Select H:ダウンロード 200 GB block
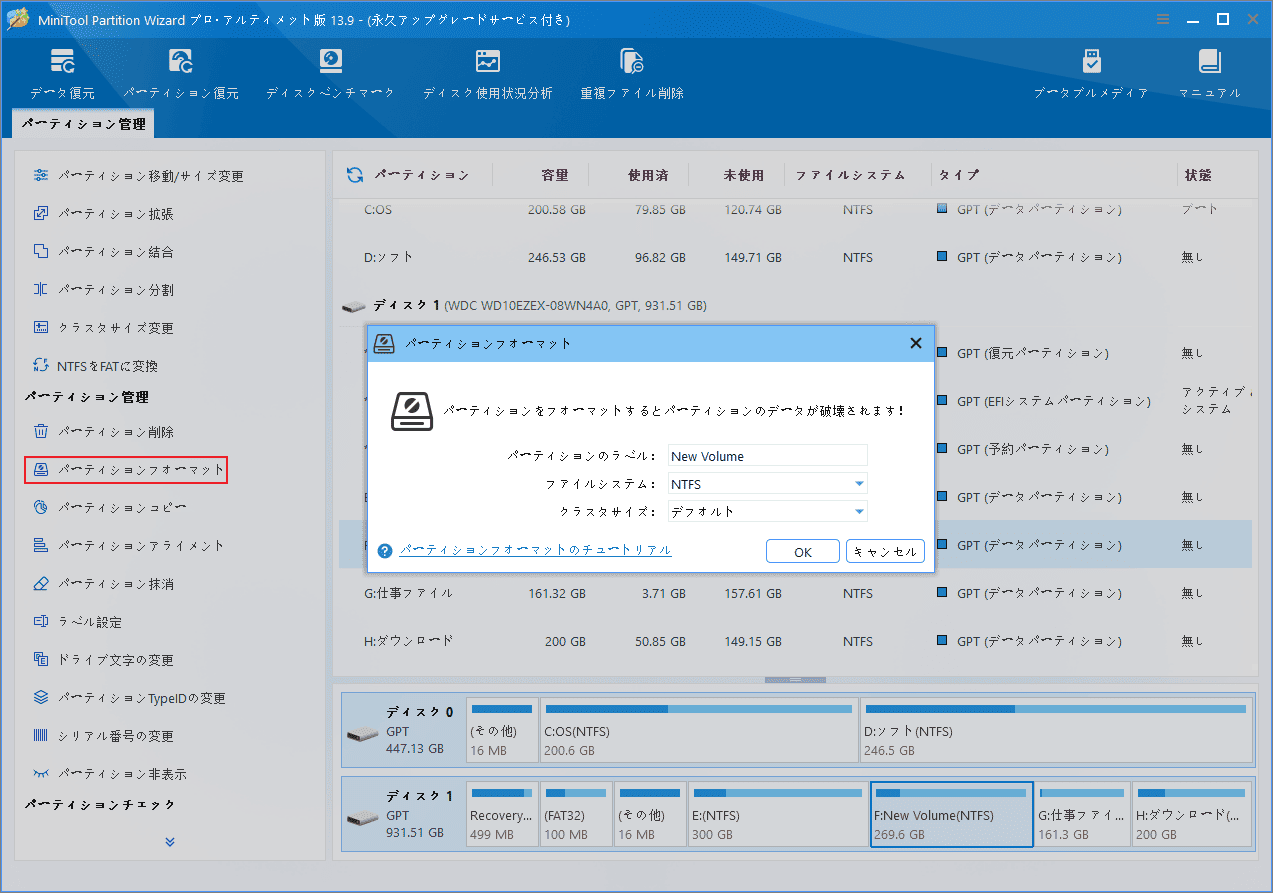The image size is (1273, 893). pos(1193,814)
